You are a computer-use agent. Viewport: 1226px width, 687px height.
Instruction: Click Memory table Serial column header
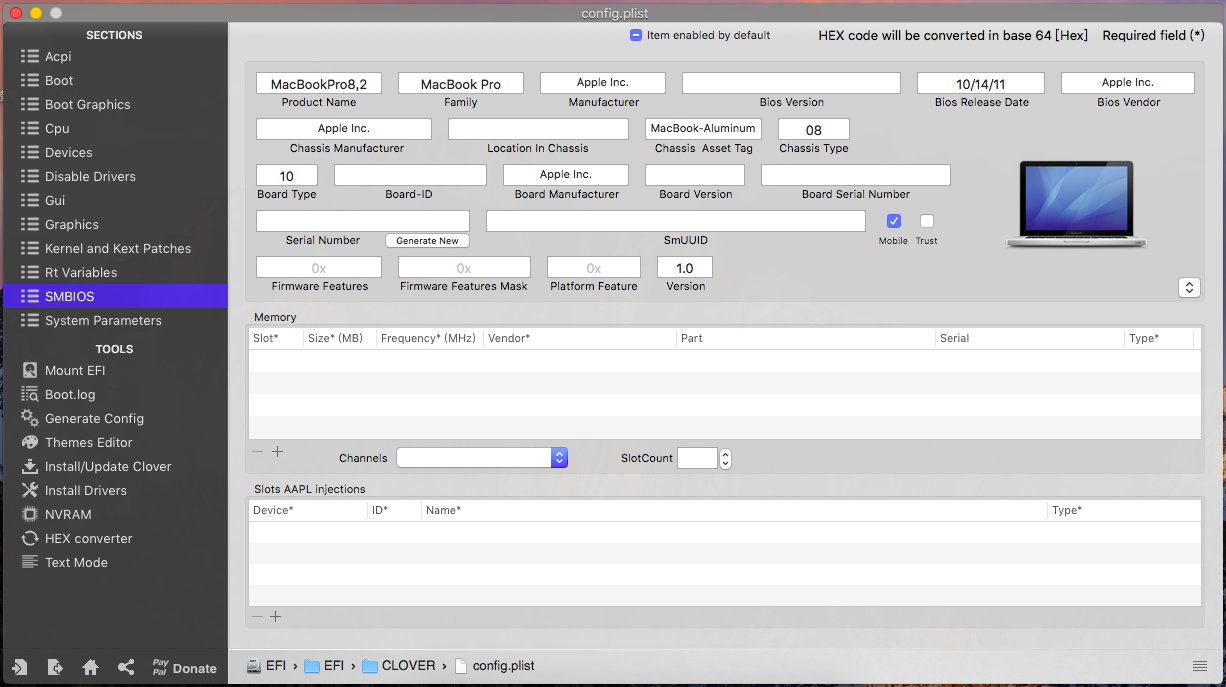(x=1030, y=338)
